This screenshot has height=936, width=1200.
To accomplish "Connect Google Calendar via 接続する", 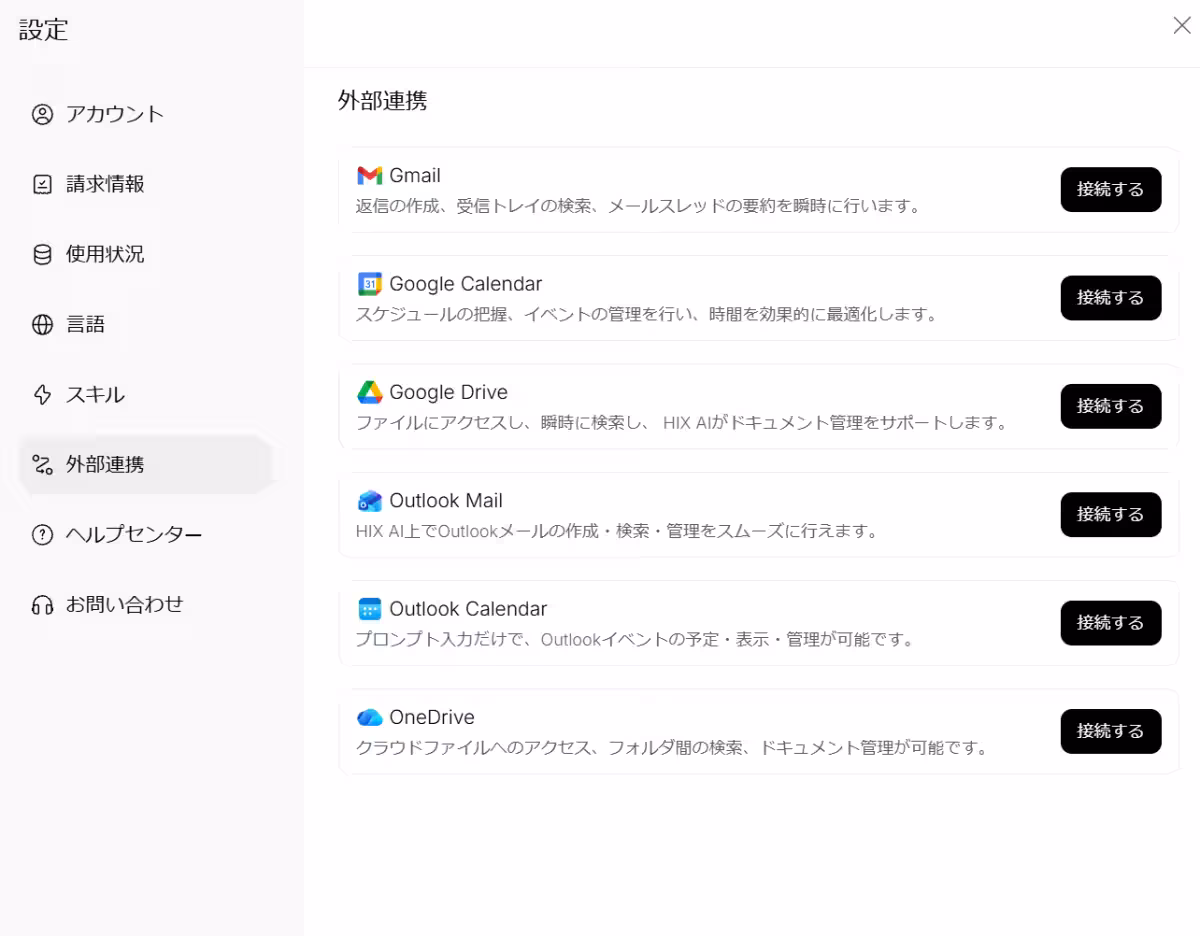I will [x=1111, y=297].
